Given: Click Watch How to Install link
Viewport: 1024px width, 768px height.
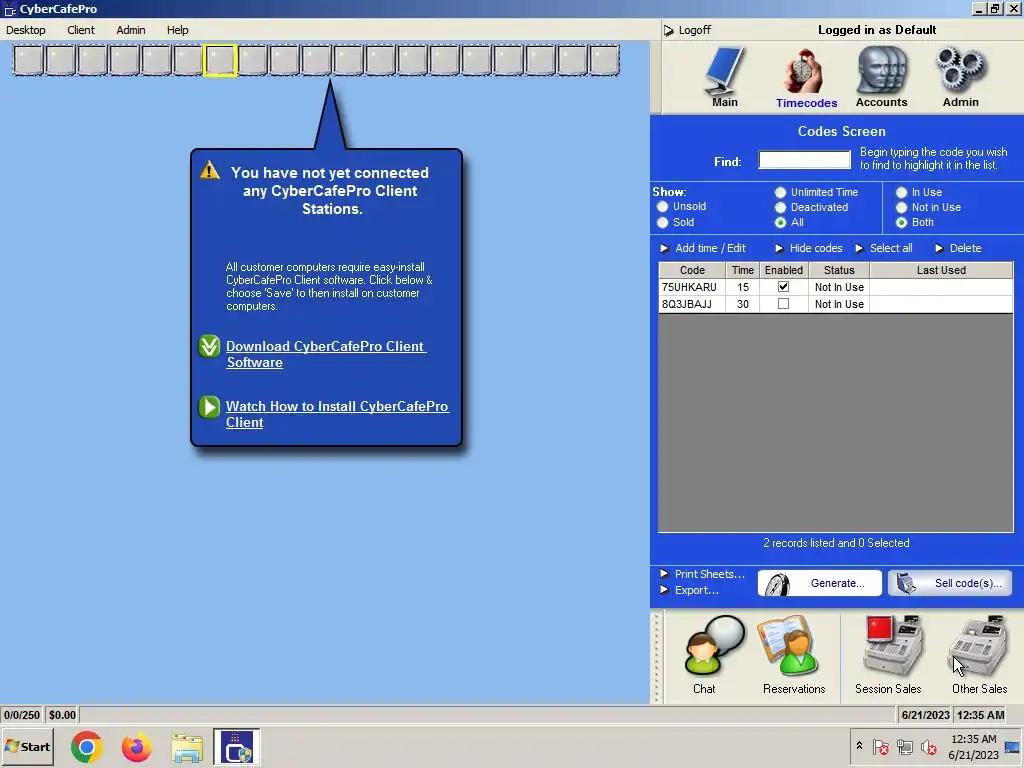Looking at the screenshot, I should pyautogui.click(x=337, y=414).
